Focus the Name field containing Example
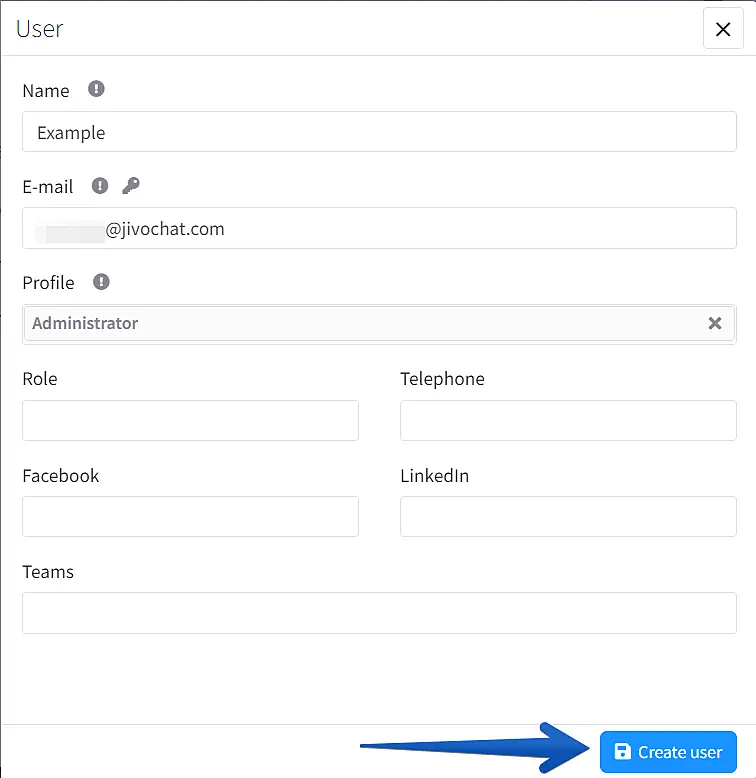 click(379, 132)
